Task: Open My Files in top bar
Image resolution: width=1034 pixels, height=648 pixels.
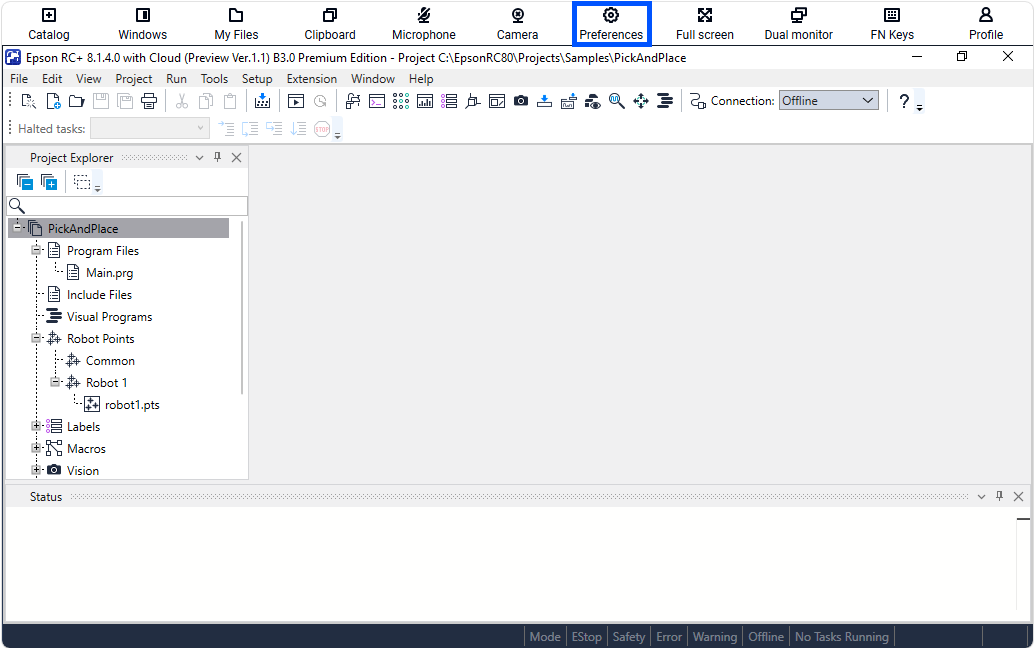Action: [236, 24]
